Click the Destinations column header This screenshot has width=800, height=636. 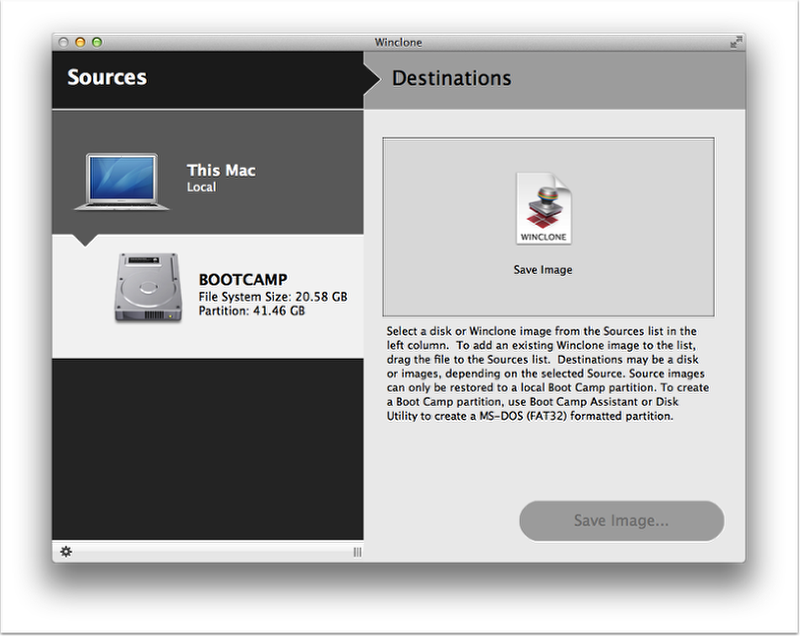tap(451, 78)
